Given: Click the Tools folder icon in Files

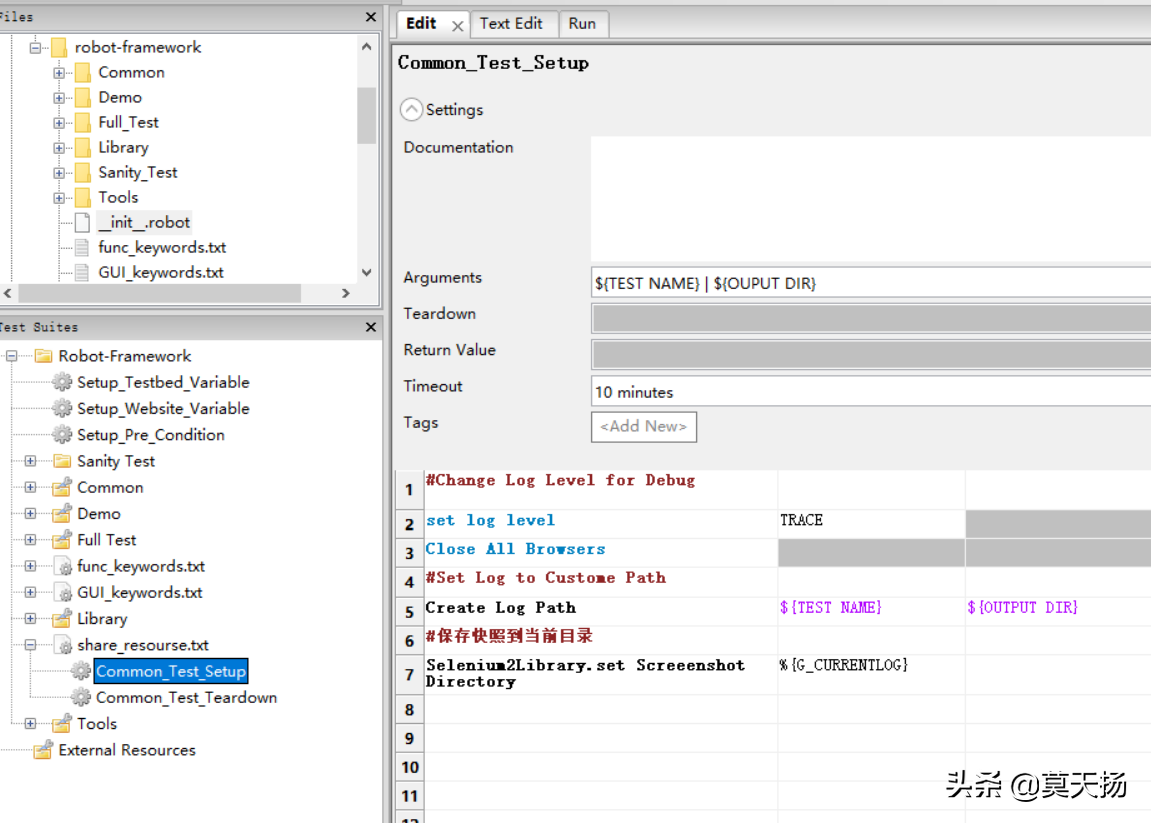Looking at the screenshot, I should coord(83,197).
